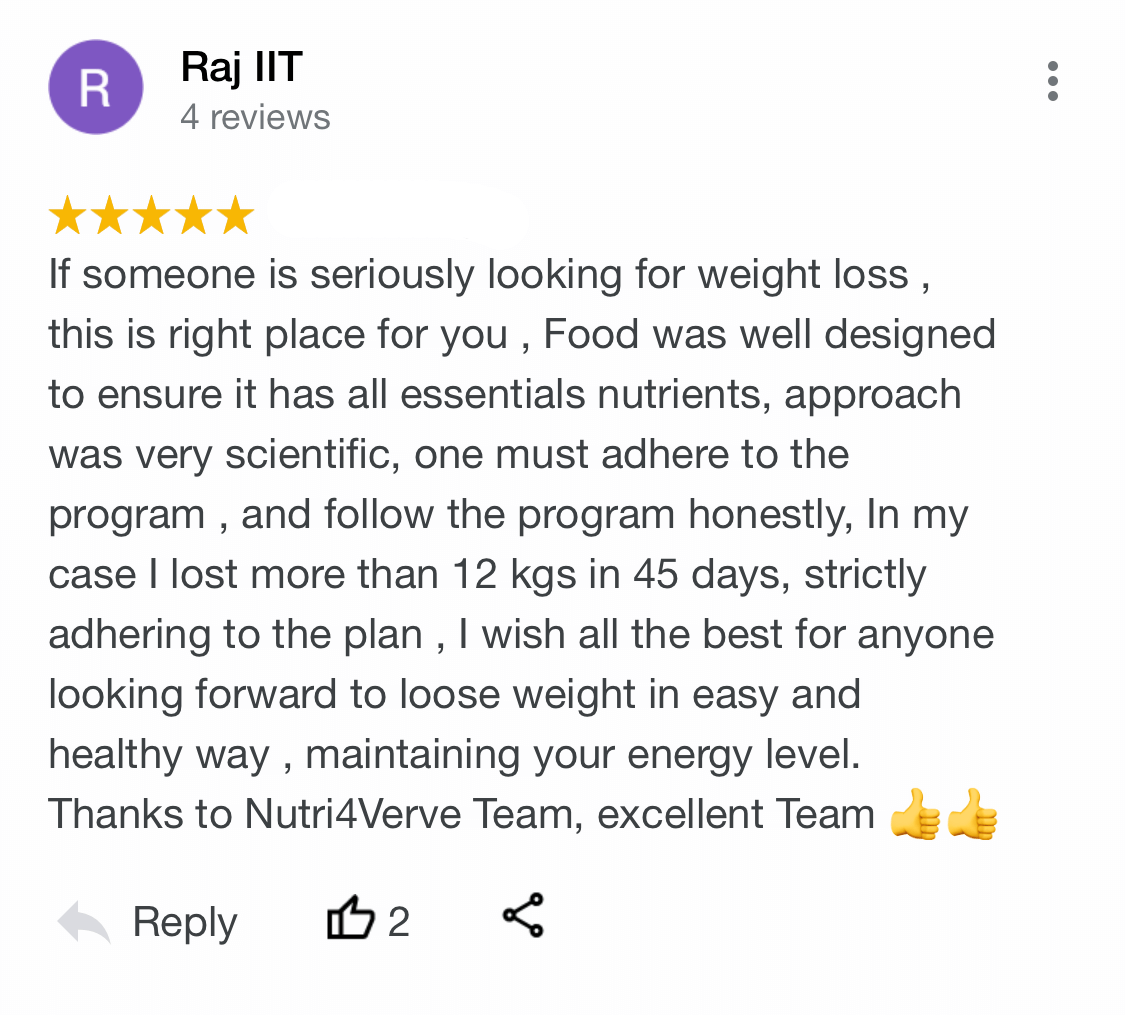Click the third rating star
The height and width of the screenshot is (1015, 1125).
(x=151, y=216)
